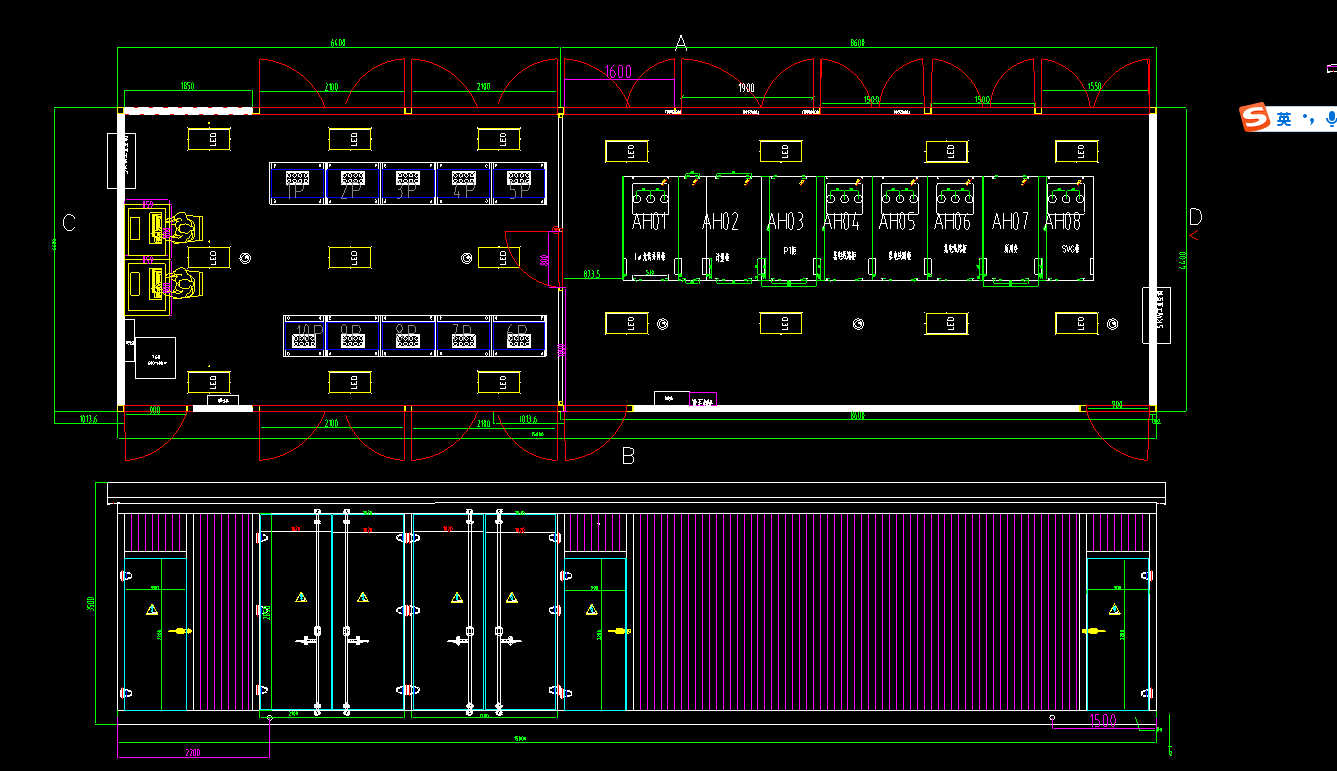Screen dimensions: 1337x771
Task: Activate voice input microphone icon
Action: click(x=1330, y=119)
